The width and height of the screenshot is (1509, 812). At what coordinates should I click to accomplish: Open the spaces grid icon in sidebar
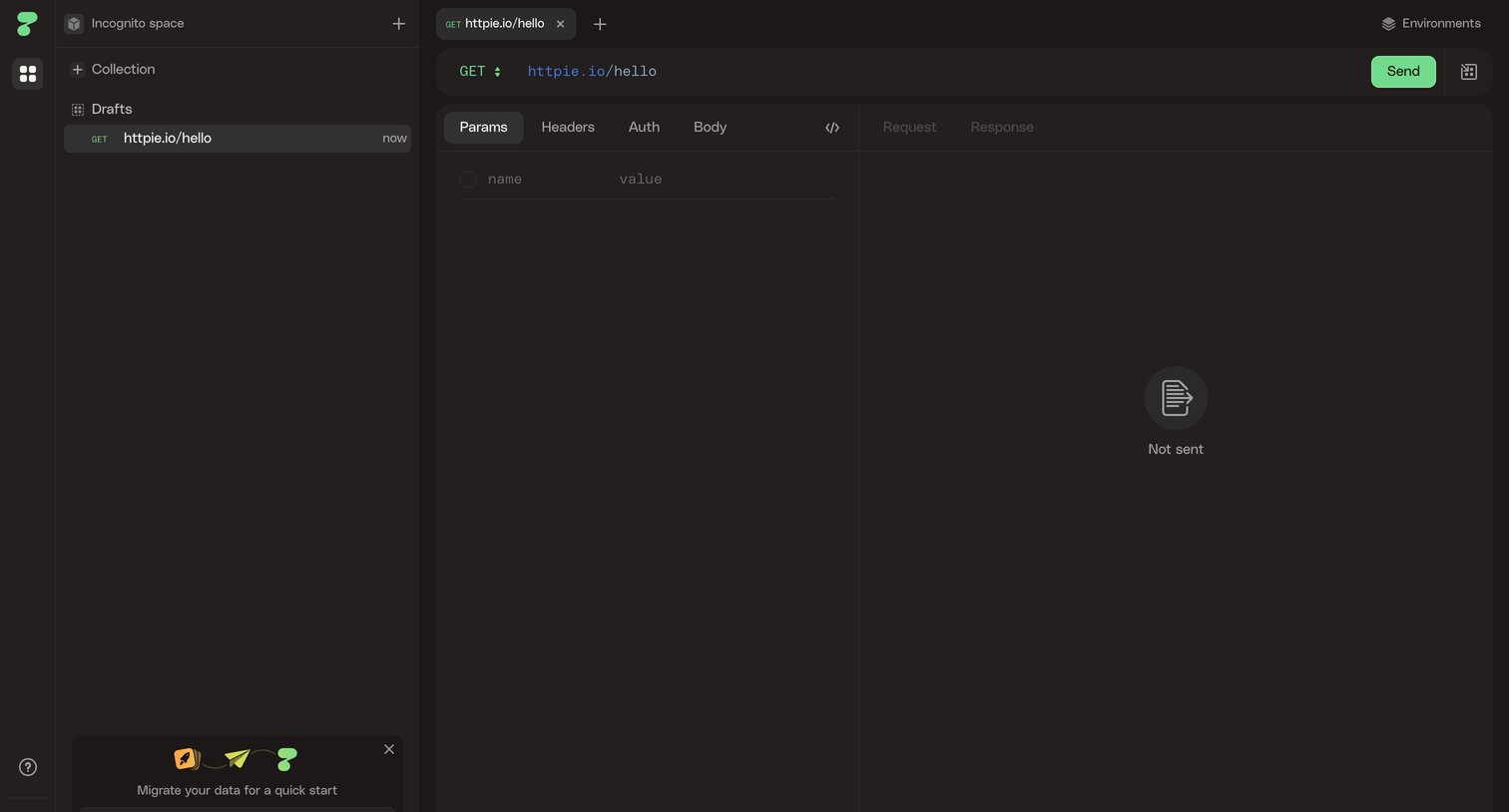click(x=28, y=74)
